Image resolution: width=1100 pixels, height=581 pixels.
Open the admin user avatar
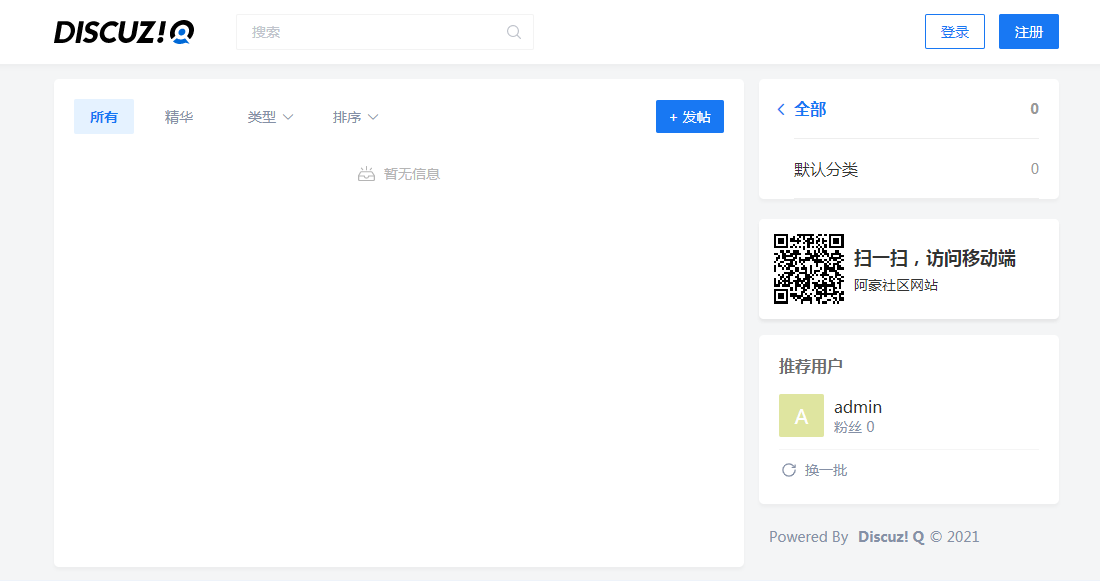(801, 416)
